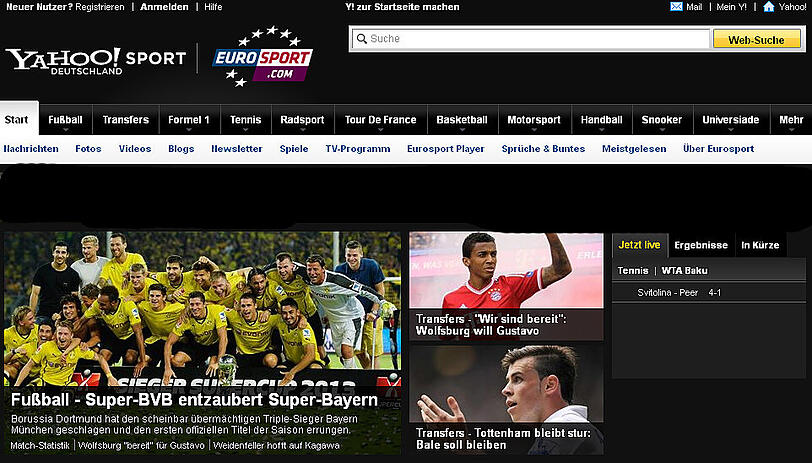Open headline Bale soll bleiben
Image resolution: width=812 pixels, height=463 pixels.
click(x=503, y=439)
